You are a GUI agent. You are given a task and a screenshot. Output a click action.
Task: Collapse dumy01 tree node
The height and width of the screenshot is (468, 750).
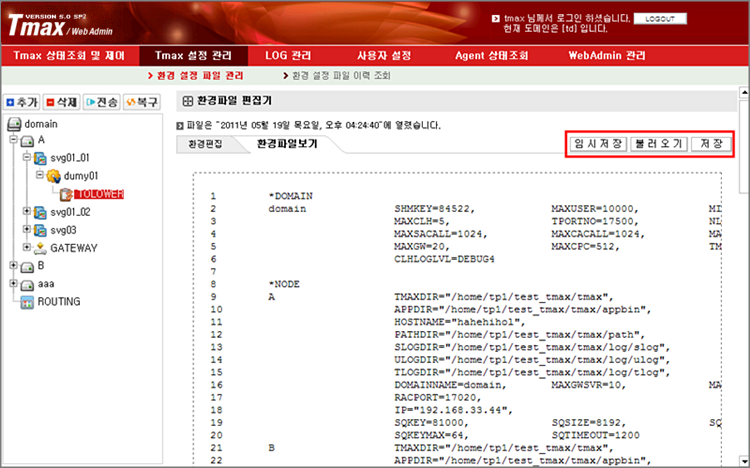40,175
